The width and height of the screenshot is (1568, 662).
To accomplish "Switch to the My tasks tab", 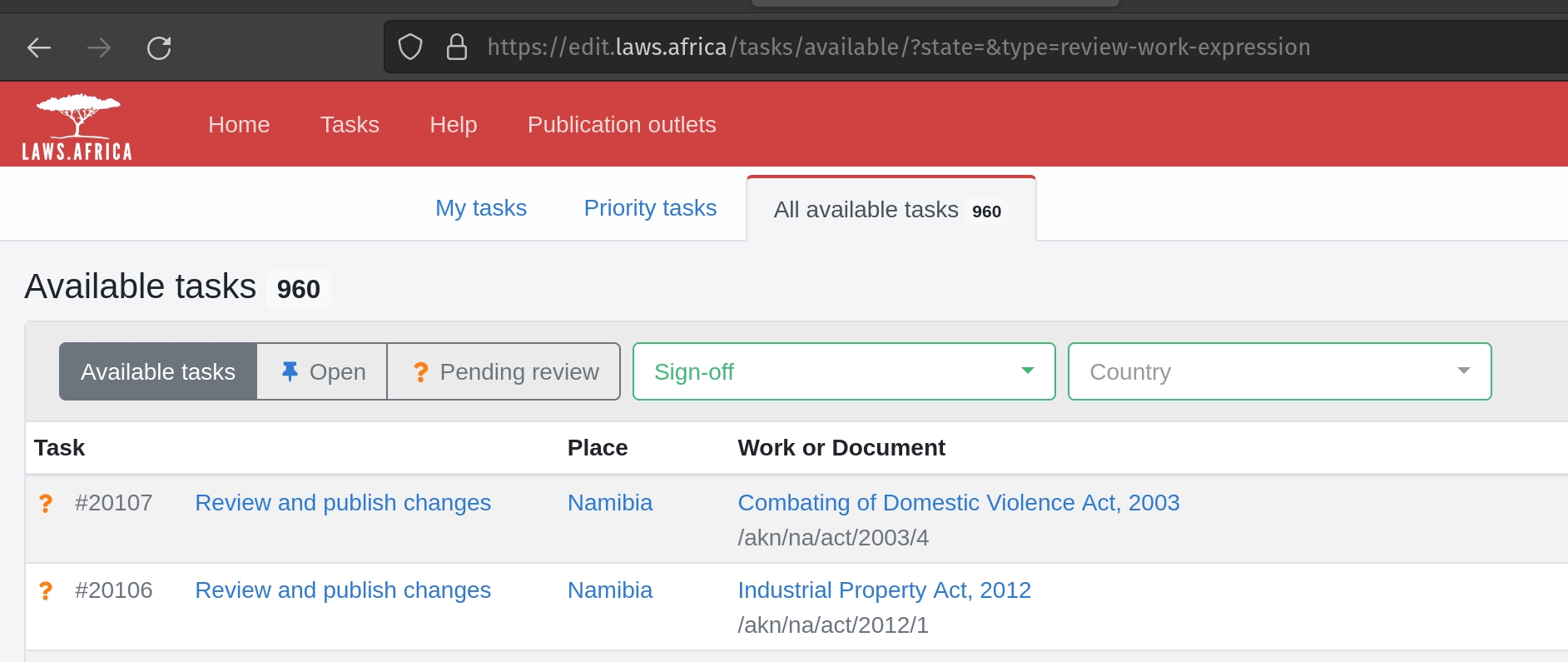I will coord(481,208).
